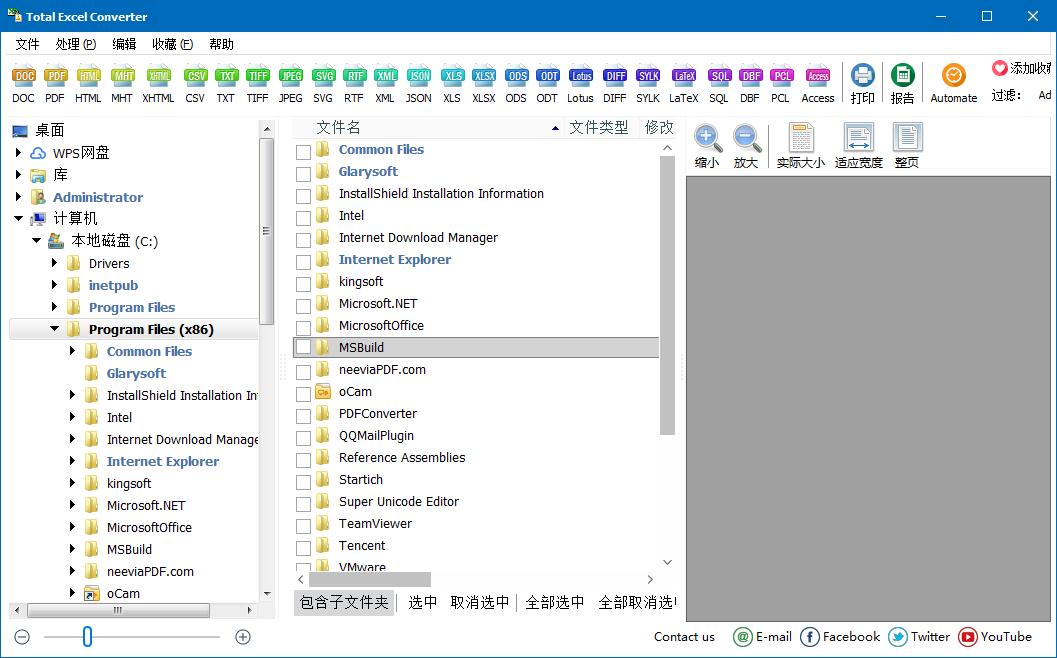Screen dimensions: 1057x658
Task: Open the 报告 report icon
Action: pyautogui.click(x=902, y=76)
